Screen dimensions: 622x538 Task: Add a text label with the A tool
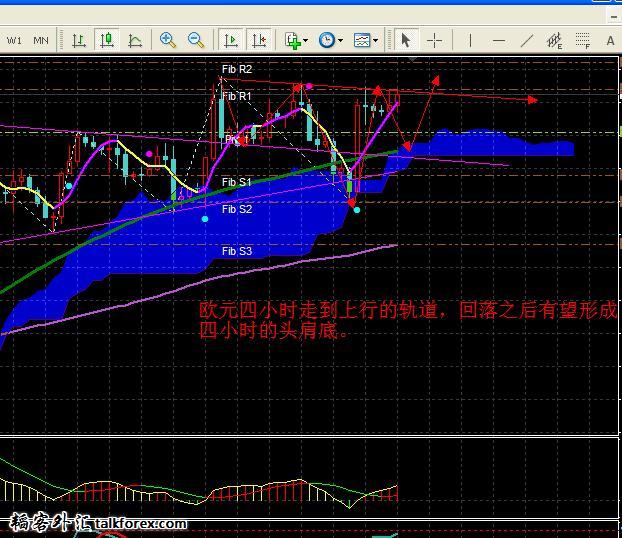pyautogui.click(x=610, y=40)
